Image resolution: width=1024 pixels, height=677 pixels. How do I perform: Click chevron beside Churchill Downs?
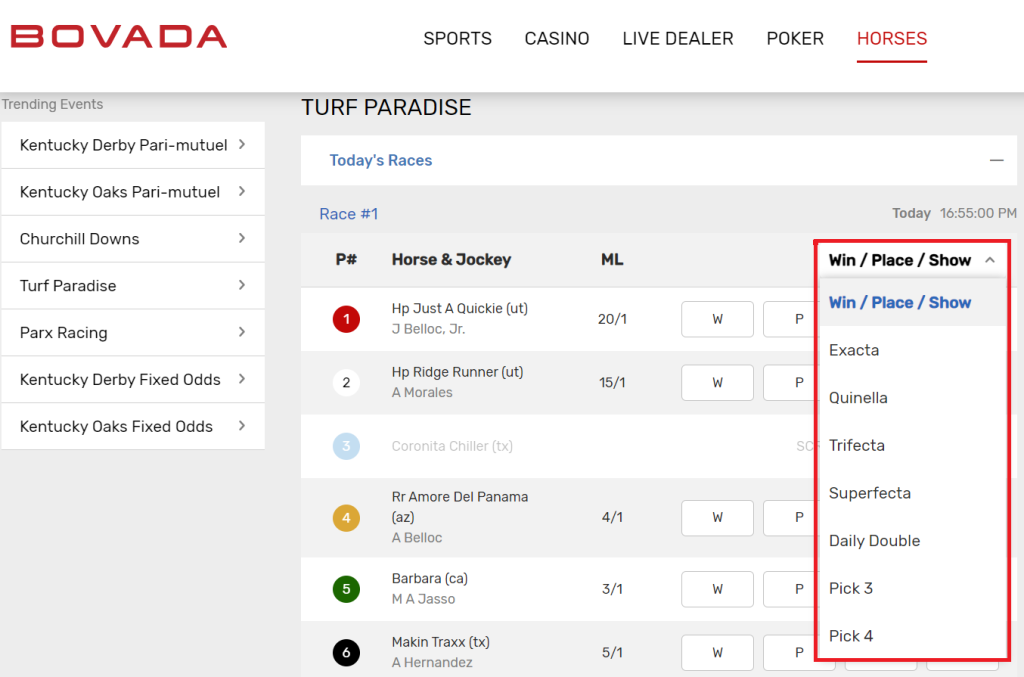[x=242, y=238]
